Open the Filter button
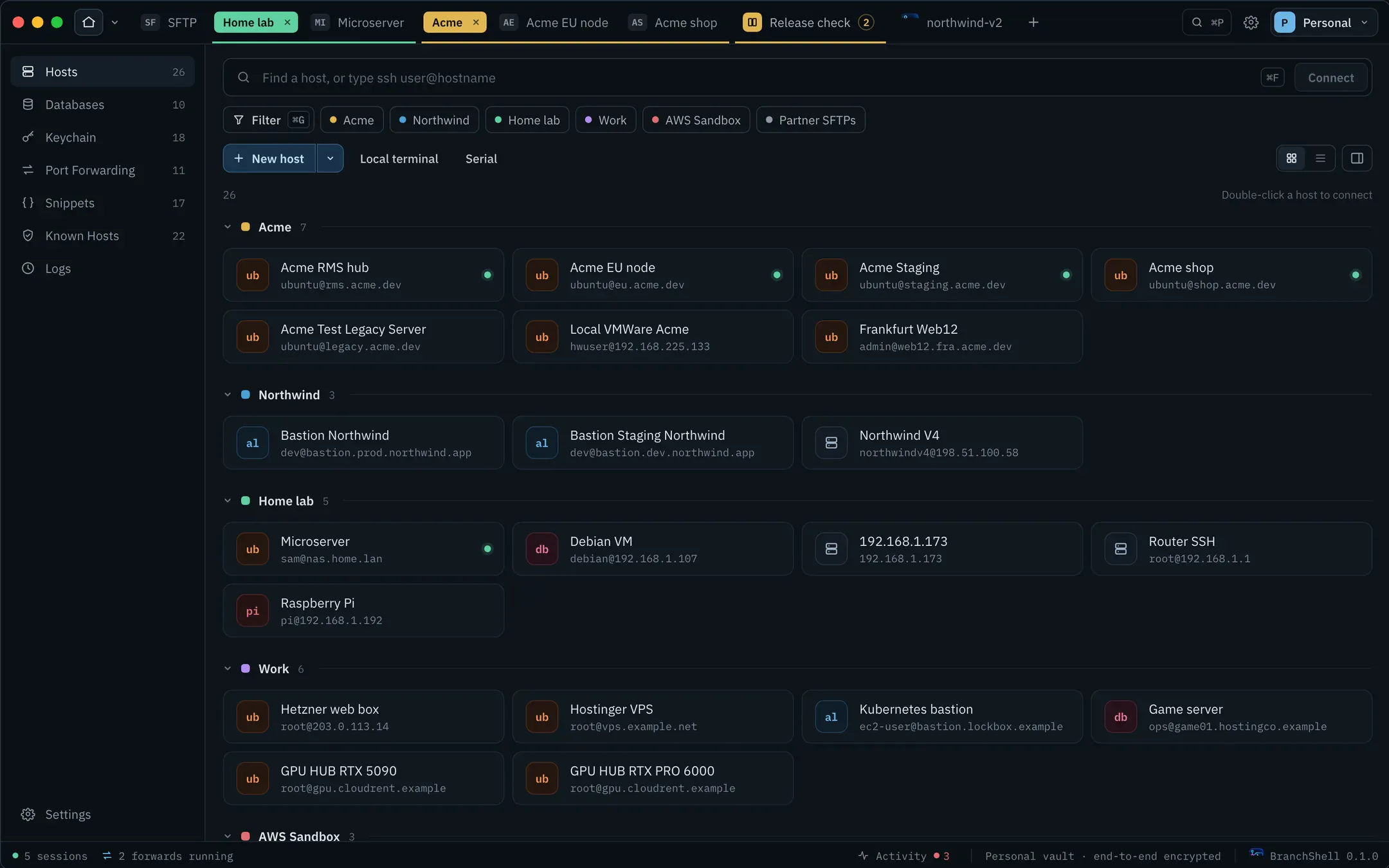Image resolution: width=1389 pixels, height=868 pixels. 268,120
